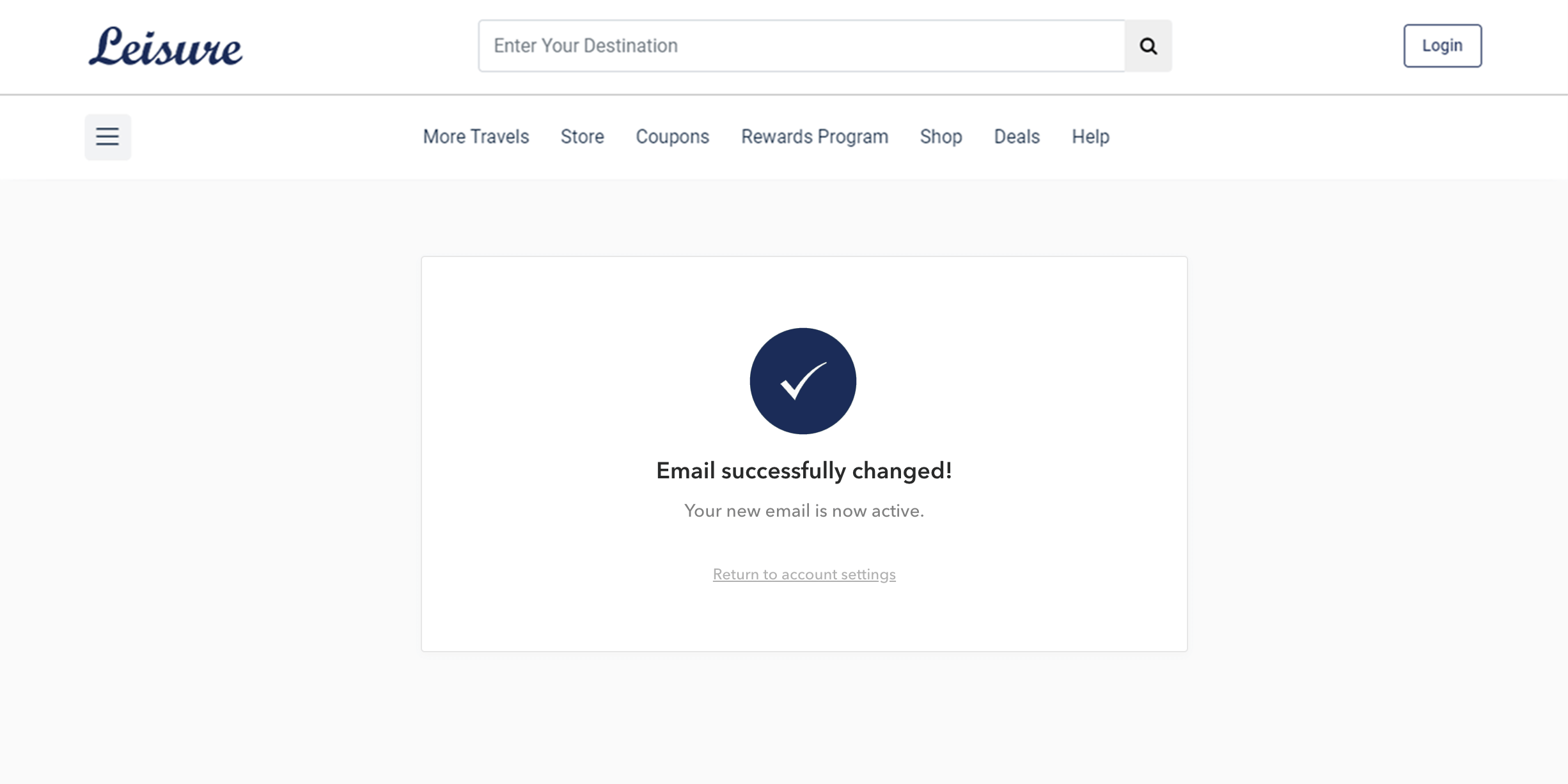1568x784 pixels.
Task: Open the Help menu item
Action: (1090, 137)
